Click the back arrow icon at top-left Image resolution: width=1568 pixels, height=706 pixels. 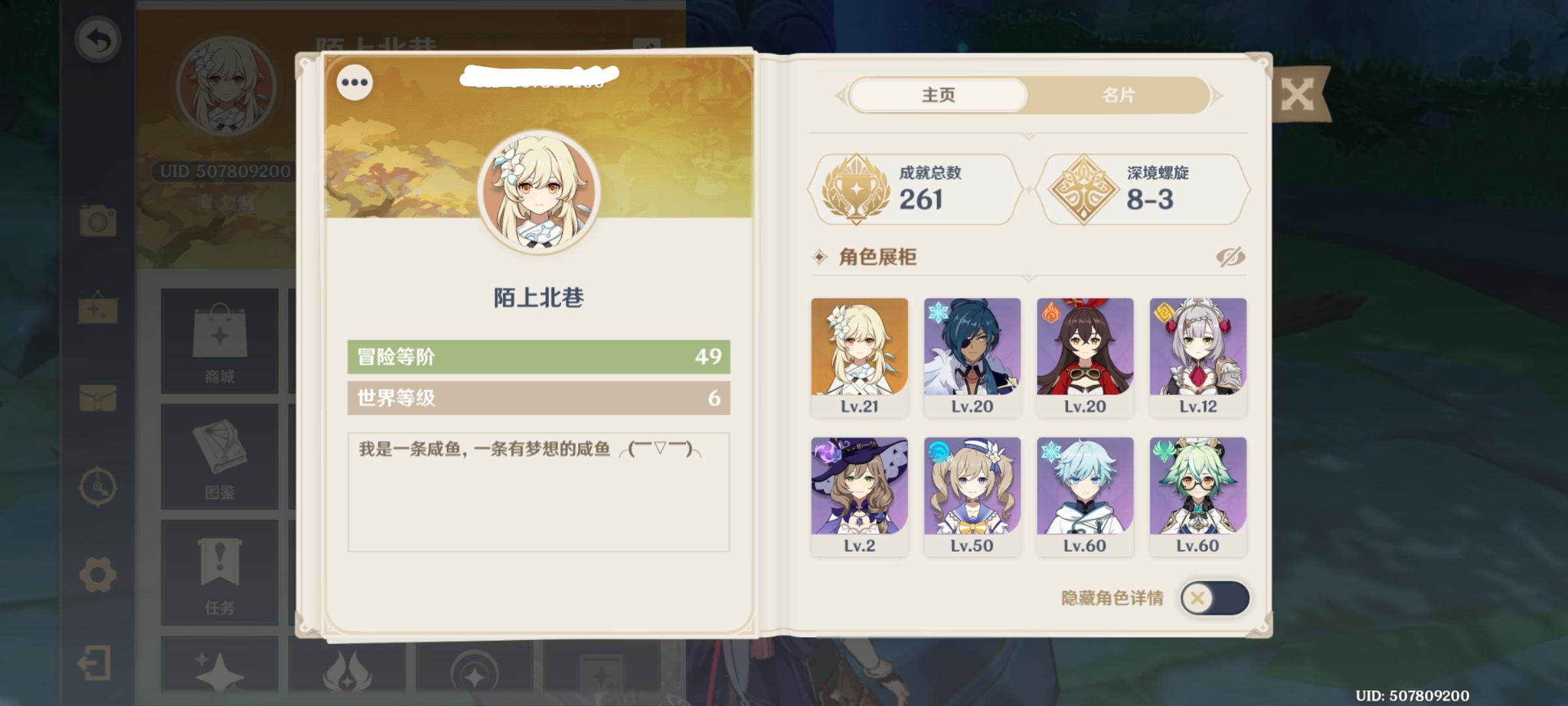click(98, 41)
